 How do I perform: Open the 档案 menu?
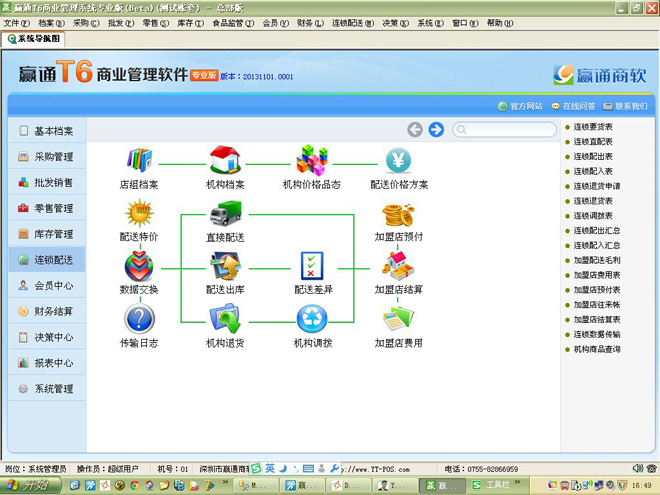pyautogui.click(x=51, y=23)
